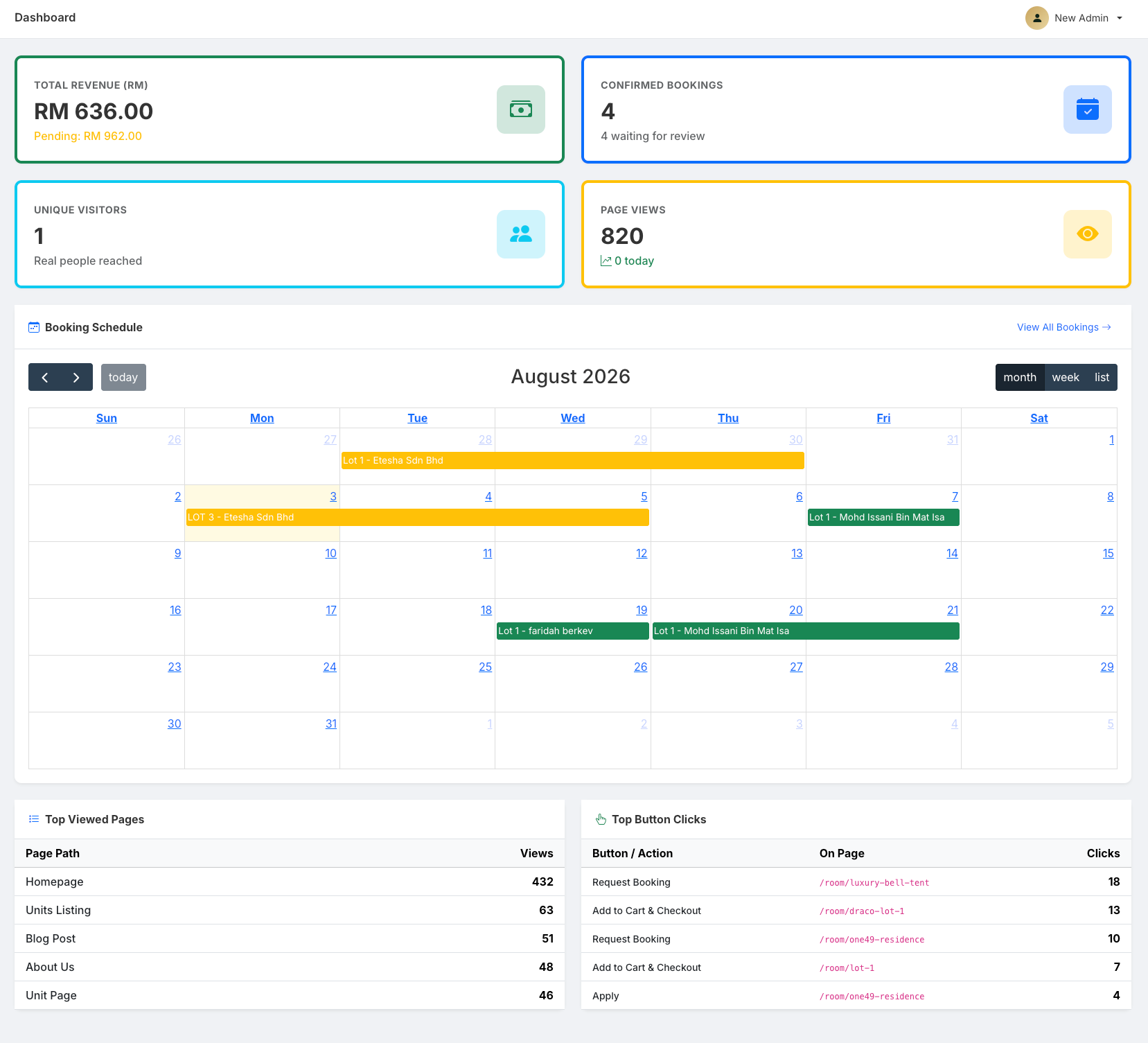1148x1043 pixels.
Task: Switch calendar to month view
Action: (x=1020, y=377)
